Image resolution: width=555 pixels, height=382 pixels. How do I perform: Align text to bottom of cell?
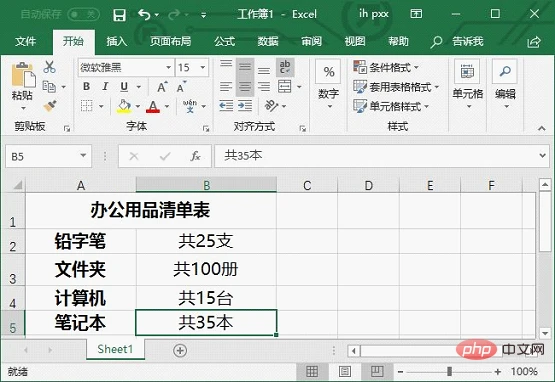click(x=264, y=70)
